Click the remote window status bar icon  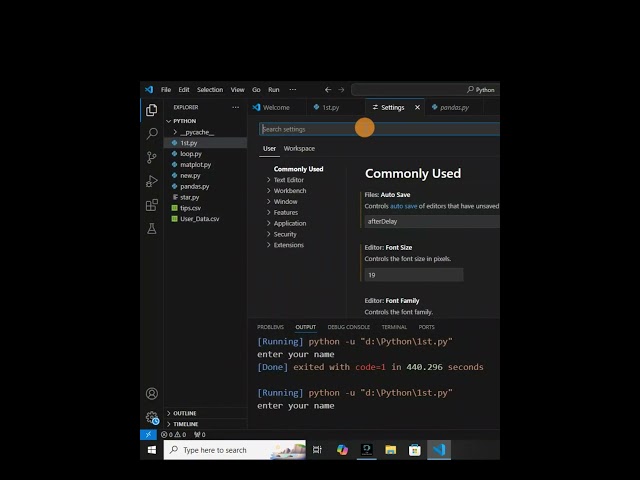[148, 434]
